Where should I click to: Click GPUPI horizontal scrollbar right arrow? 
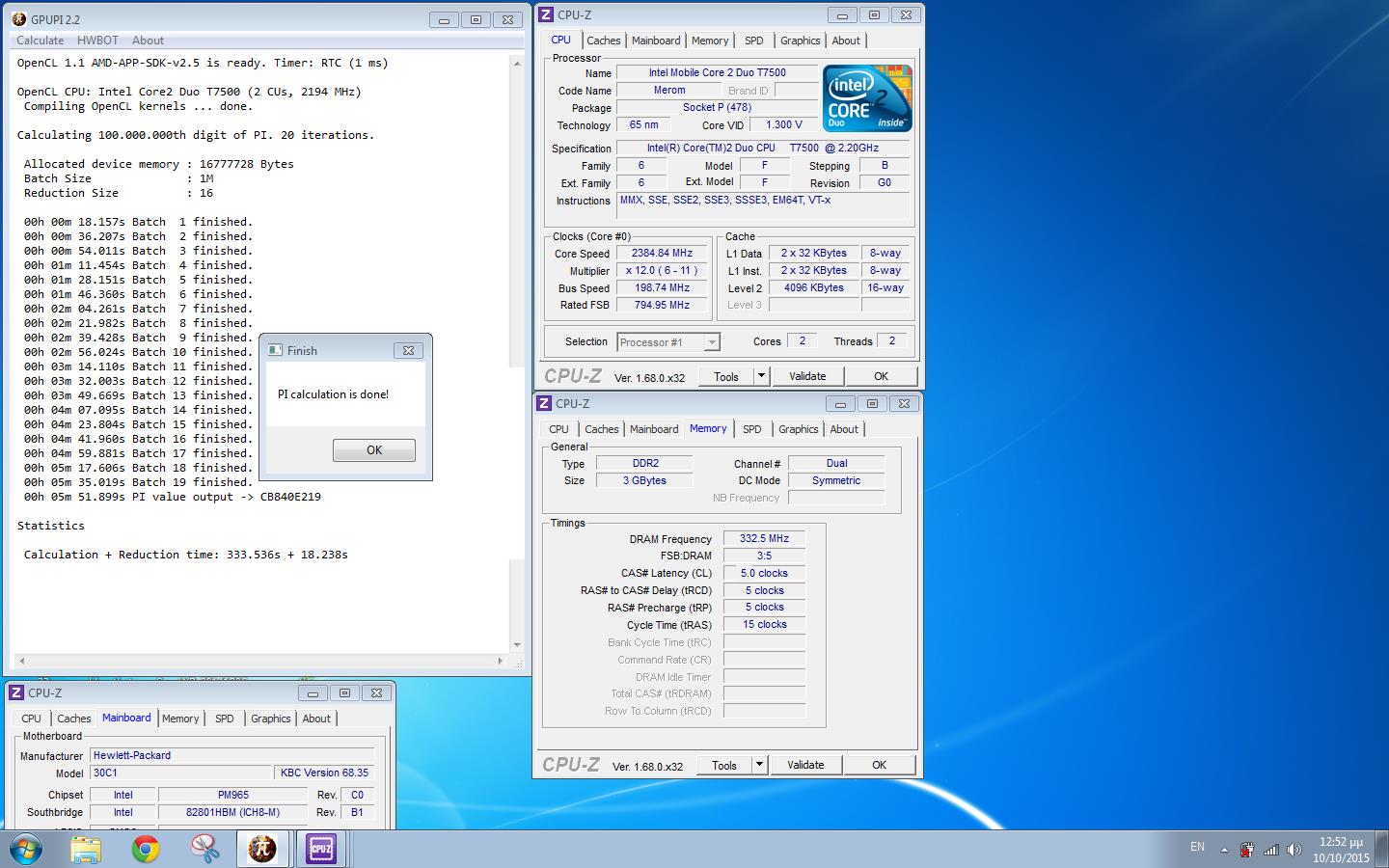tap(500, 662)
